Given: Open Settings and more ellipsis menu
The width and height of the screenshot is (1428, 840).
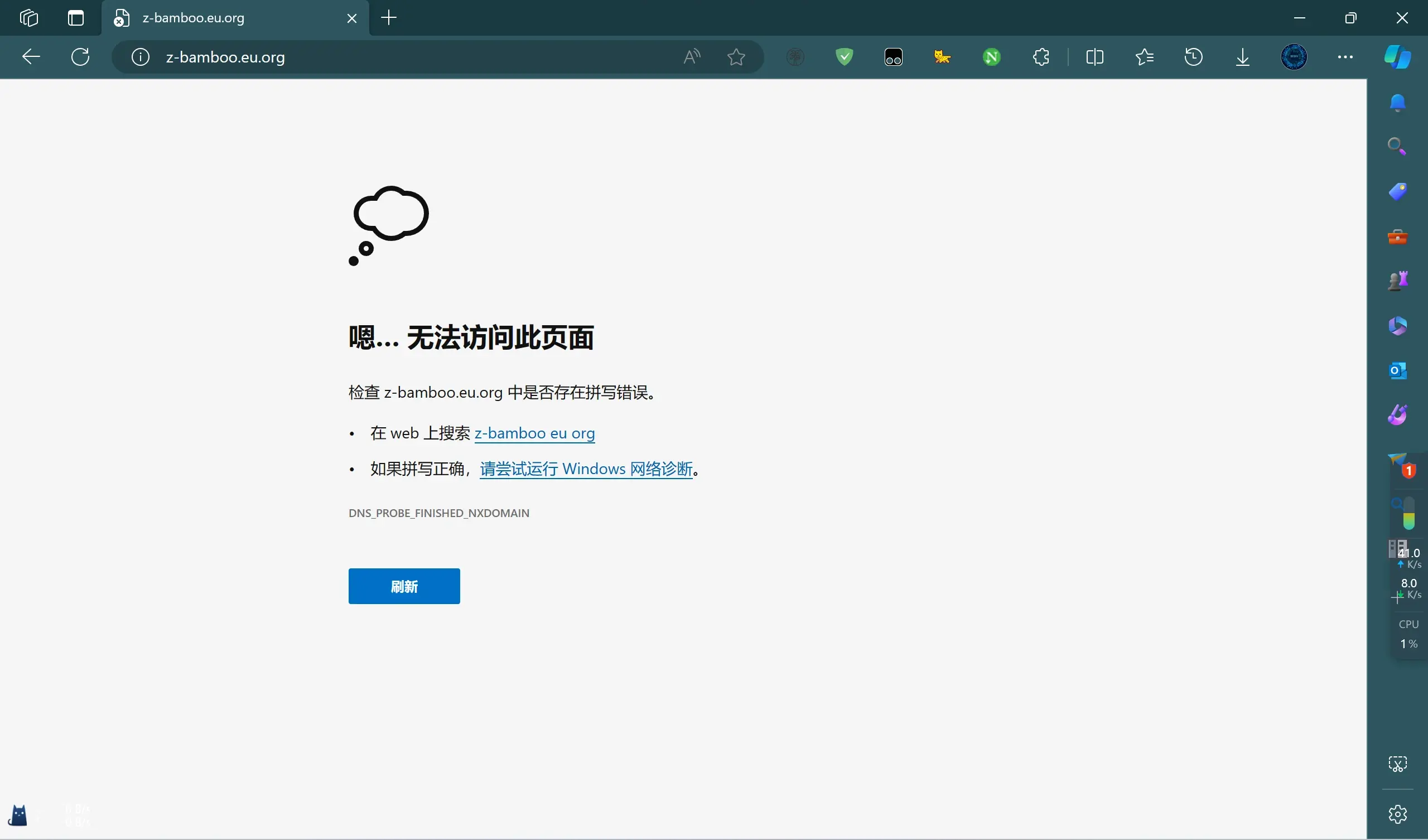Looking at the screenshot, I should point(1345,57).
